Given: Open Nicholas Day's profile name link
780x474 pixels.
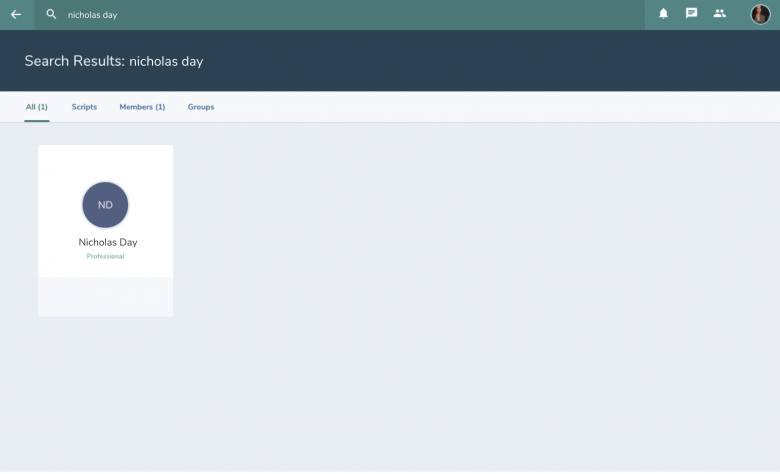Looking at the screenshot, I should click(x=108, y=242).
